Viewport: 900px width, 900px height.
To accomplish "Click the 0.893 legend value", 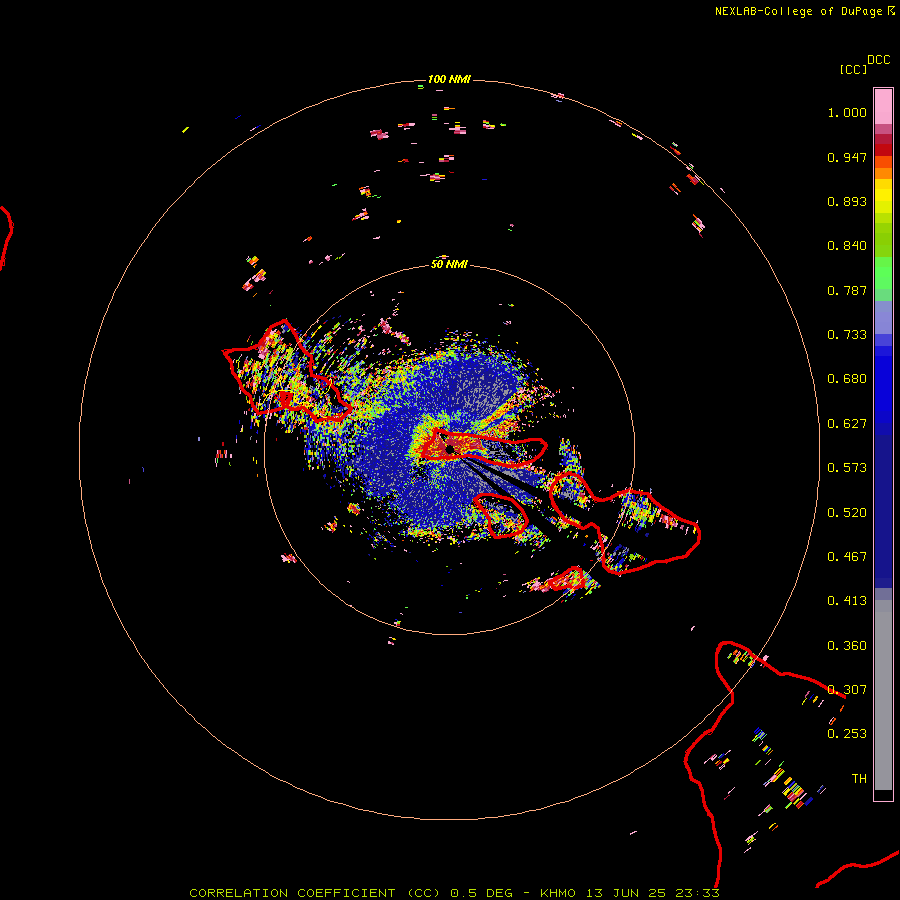I will point(847,201).
